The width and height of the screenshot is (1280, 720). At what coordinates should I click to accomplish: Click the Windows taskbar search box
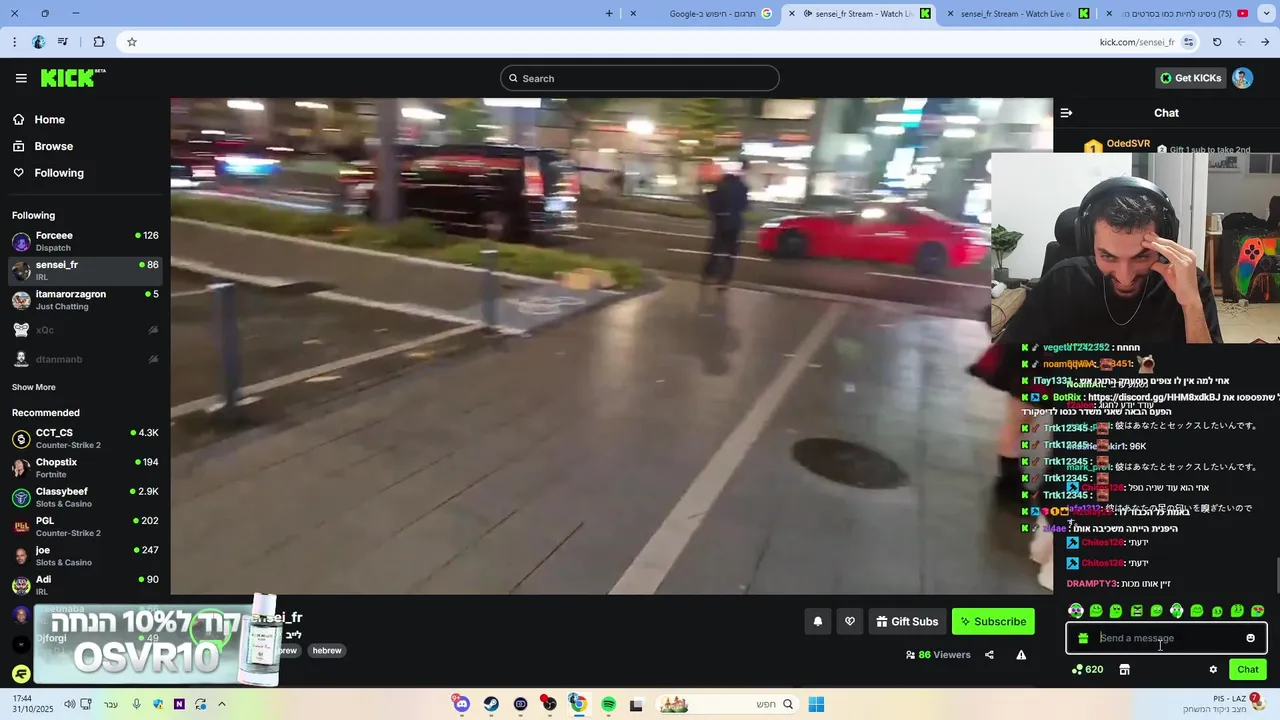pos(725,704)
